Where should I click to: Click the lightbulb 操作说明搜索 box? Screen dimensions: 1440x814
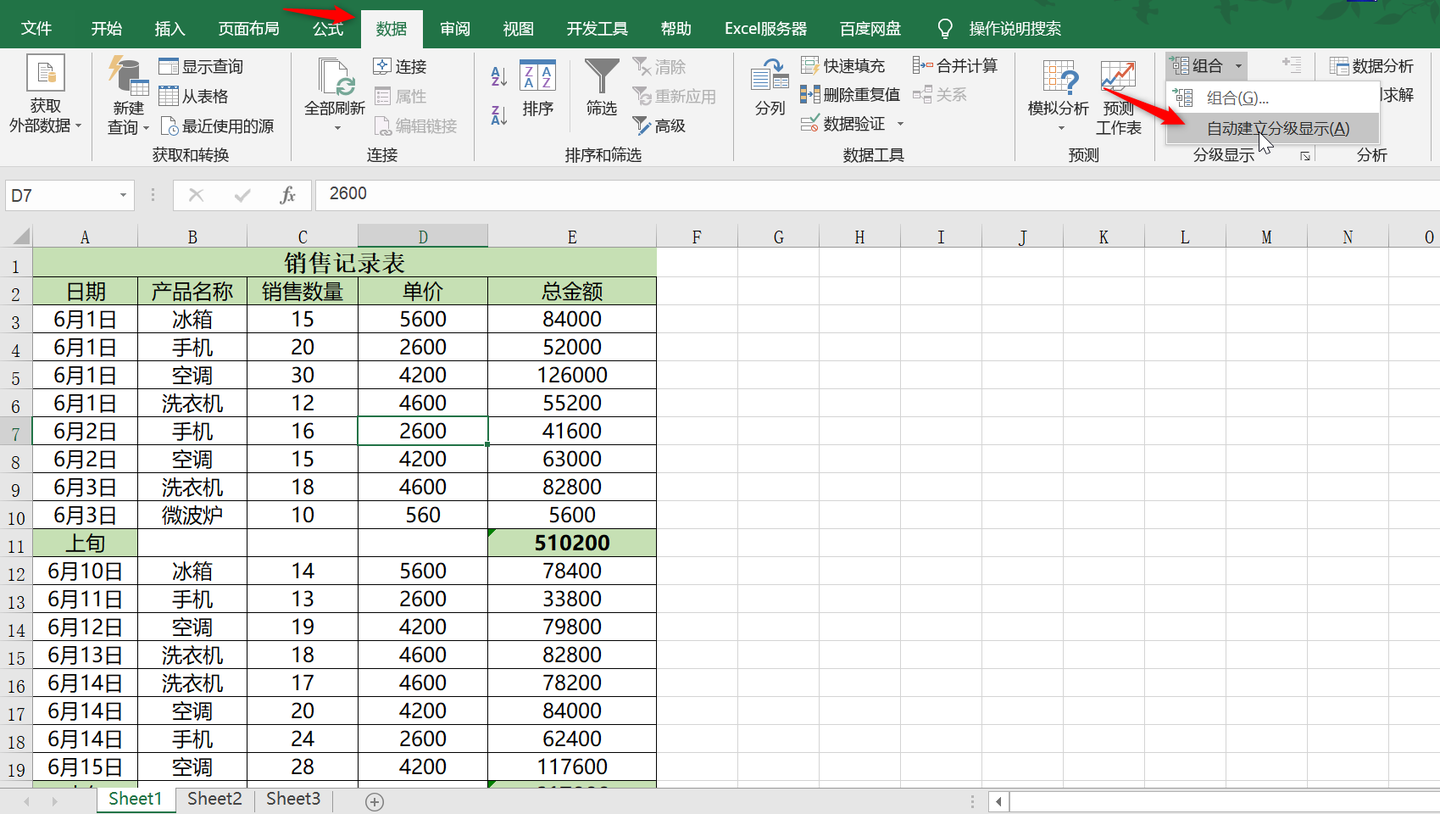pos(998,29)
